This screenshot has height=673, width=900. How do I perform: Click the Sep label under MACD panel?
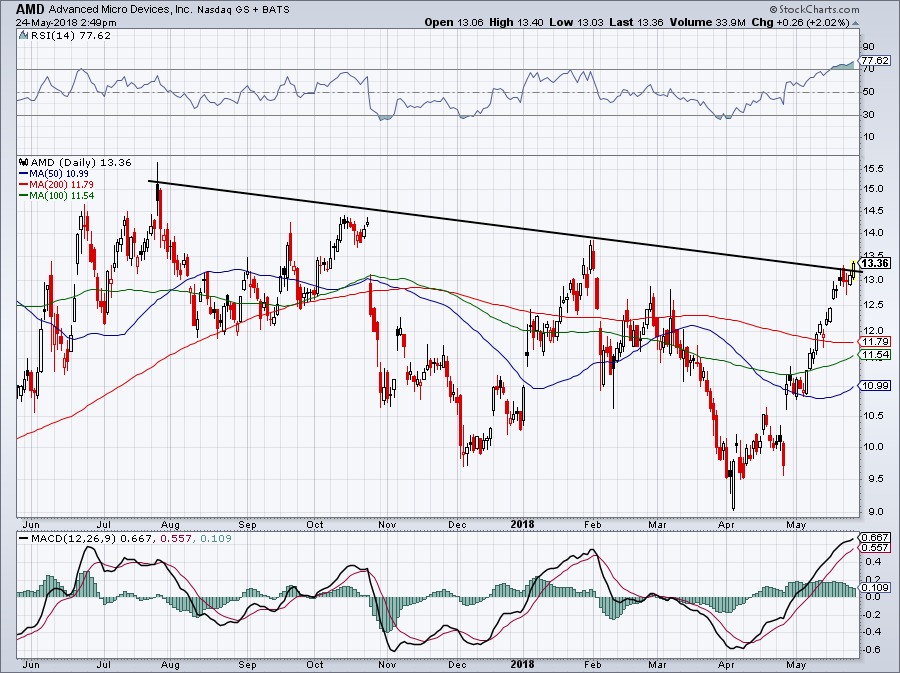pos(247,665)
